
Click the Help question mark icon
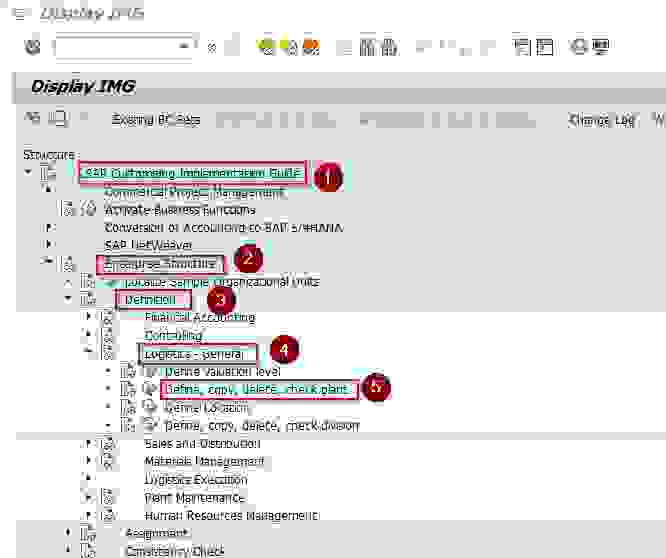coord(579,46)
